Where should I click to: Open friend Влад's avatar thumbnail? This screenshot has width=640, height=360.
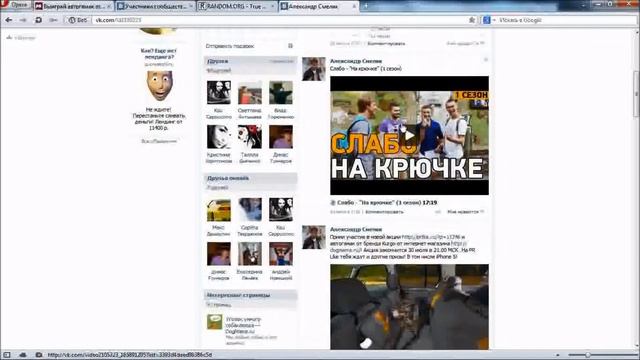281,93
